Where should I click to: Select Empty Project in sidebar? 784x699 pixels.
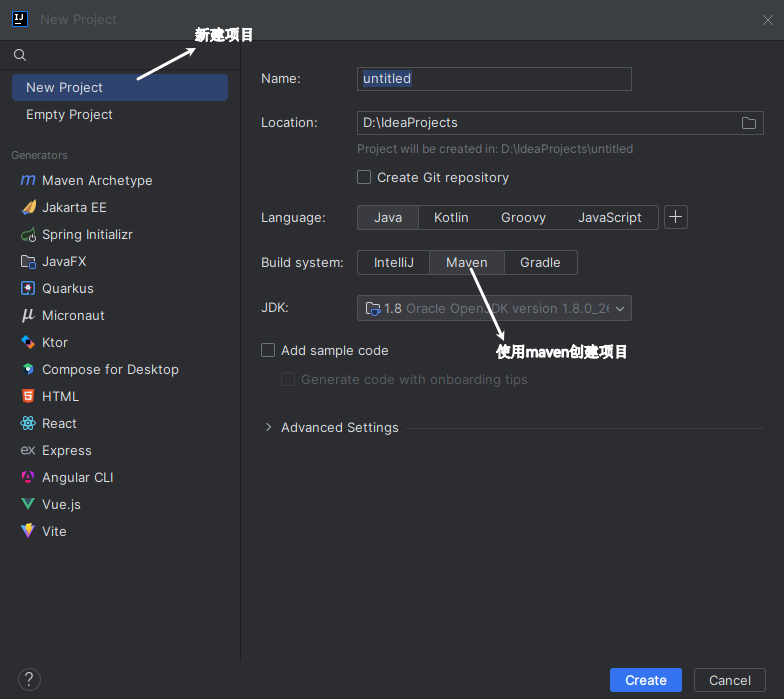120,114
